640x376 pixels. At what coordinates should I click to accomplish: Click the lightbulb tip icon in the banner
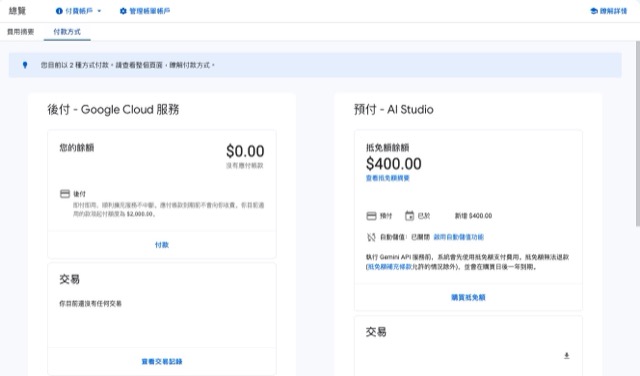[x=25, y=65]
